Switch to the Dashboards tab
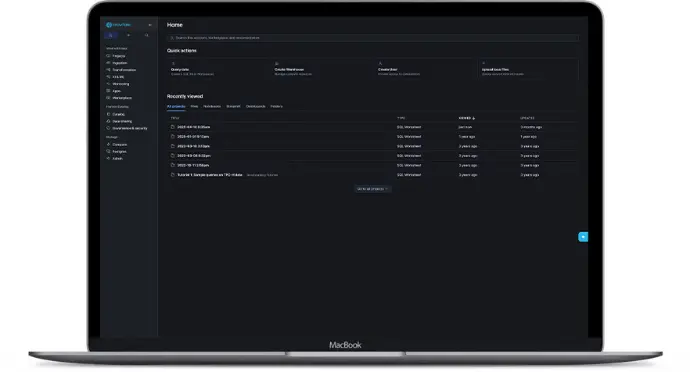This screenshot has width=690, height=372. point(256,107)
